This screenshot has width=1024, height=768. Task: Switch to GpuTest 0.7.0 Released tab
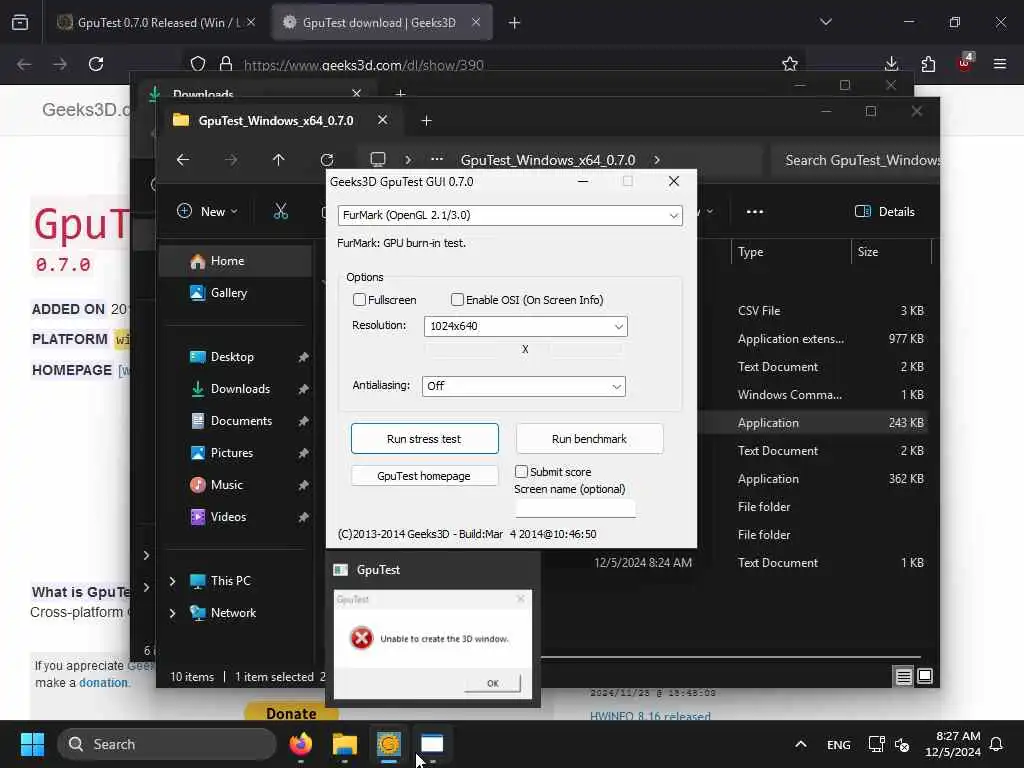coord(155,22)
